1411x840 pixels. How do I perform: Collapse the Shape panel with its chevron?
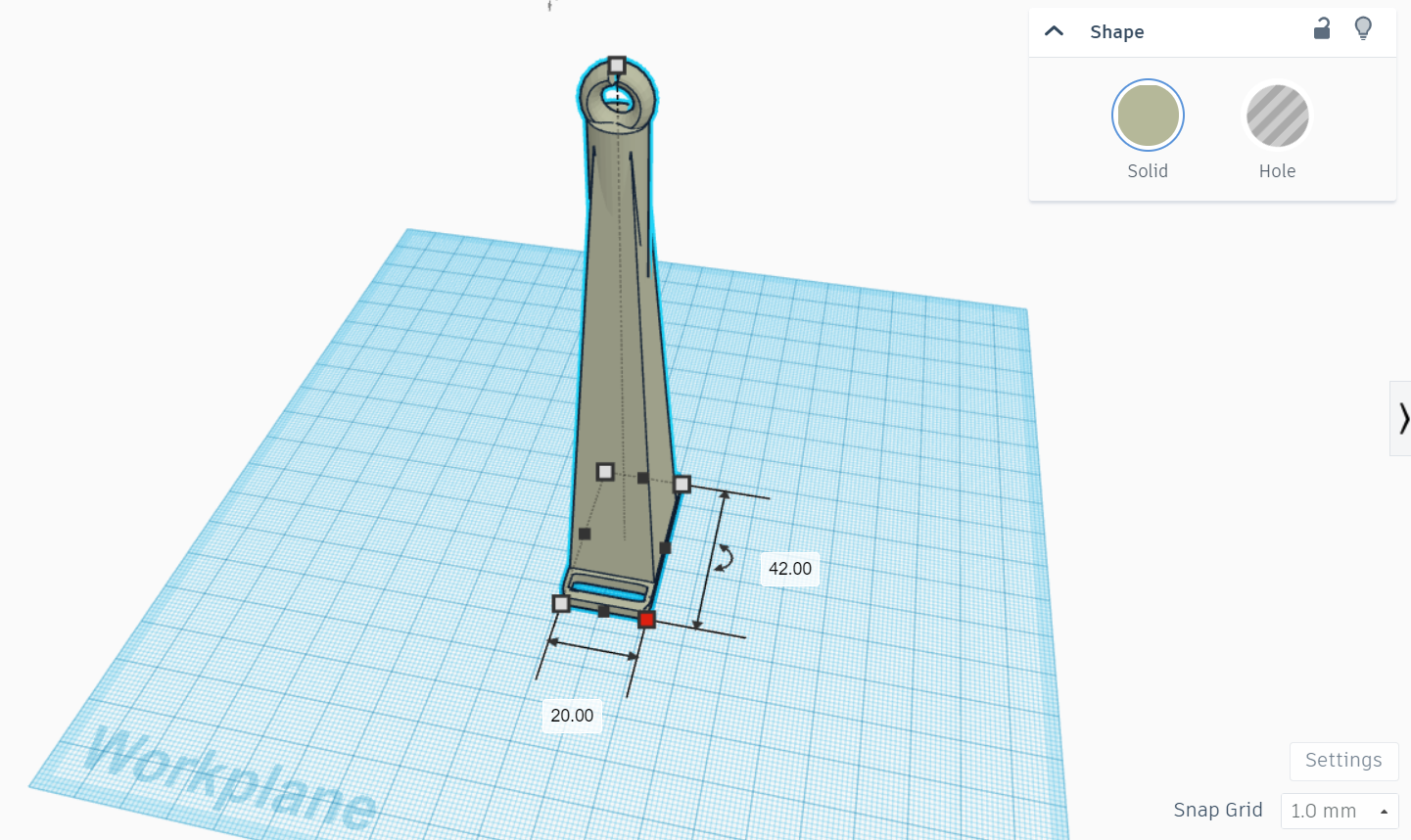[1054, 30]
